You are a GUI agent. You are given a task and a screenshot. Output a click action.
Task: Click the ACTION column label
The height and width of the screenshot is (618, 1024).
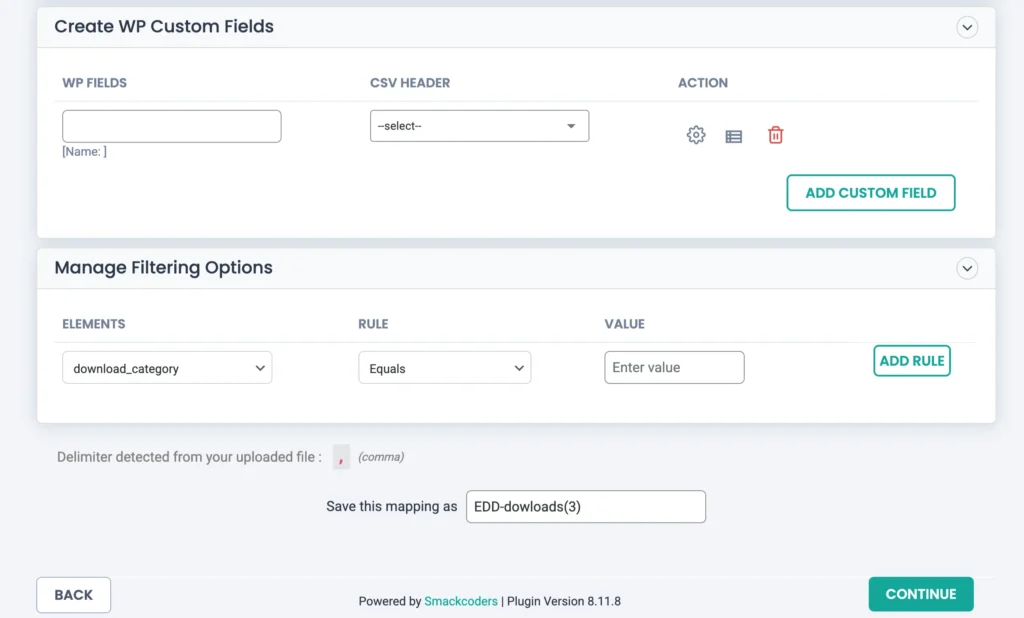pos(703,83)
